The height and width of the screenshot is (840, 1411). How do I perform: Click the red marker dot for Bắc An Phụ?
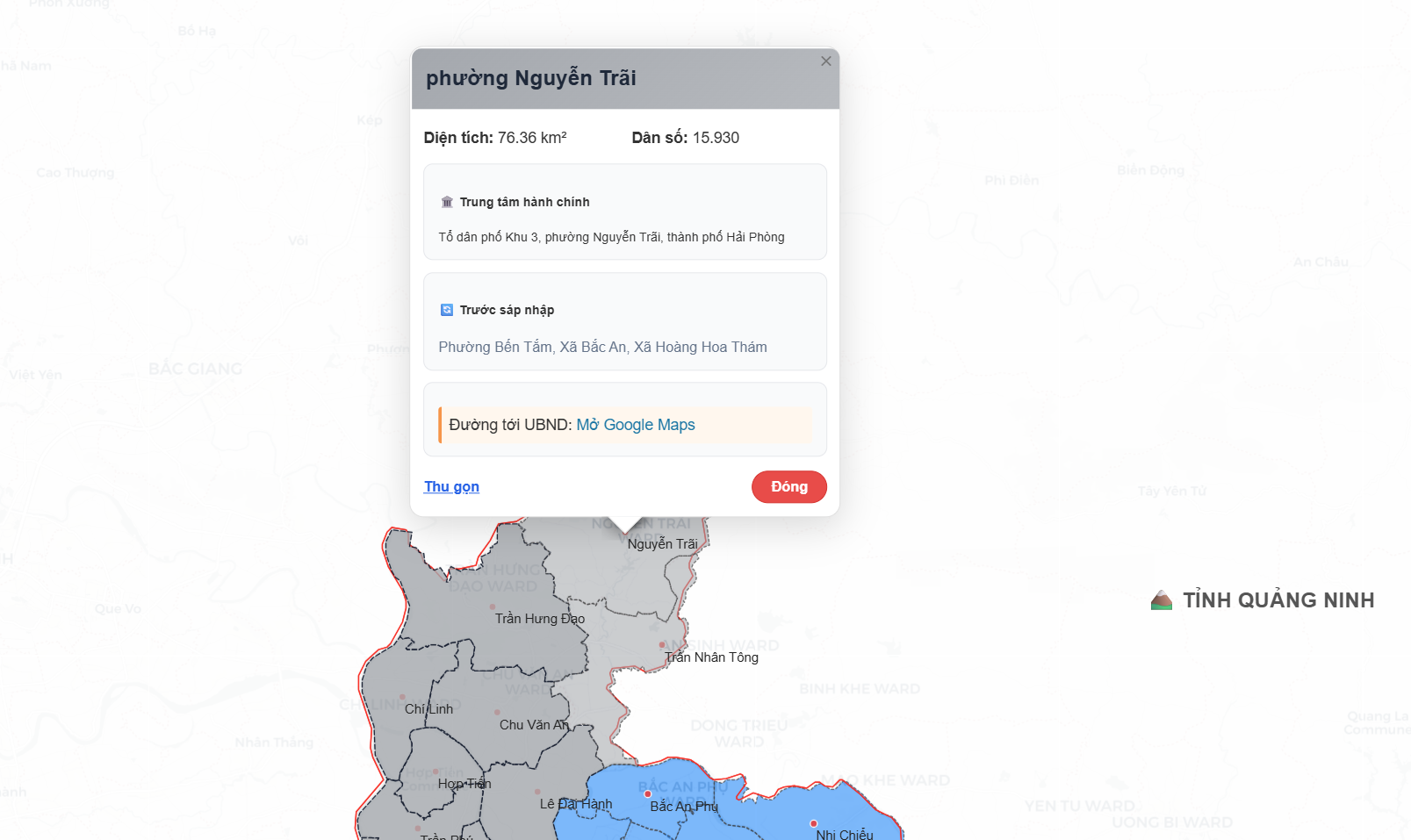coord(648,793)
